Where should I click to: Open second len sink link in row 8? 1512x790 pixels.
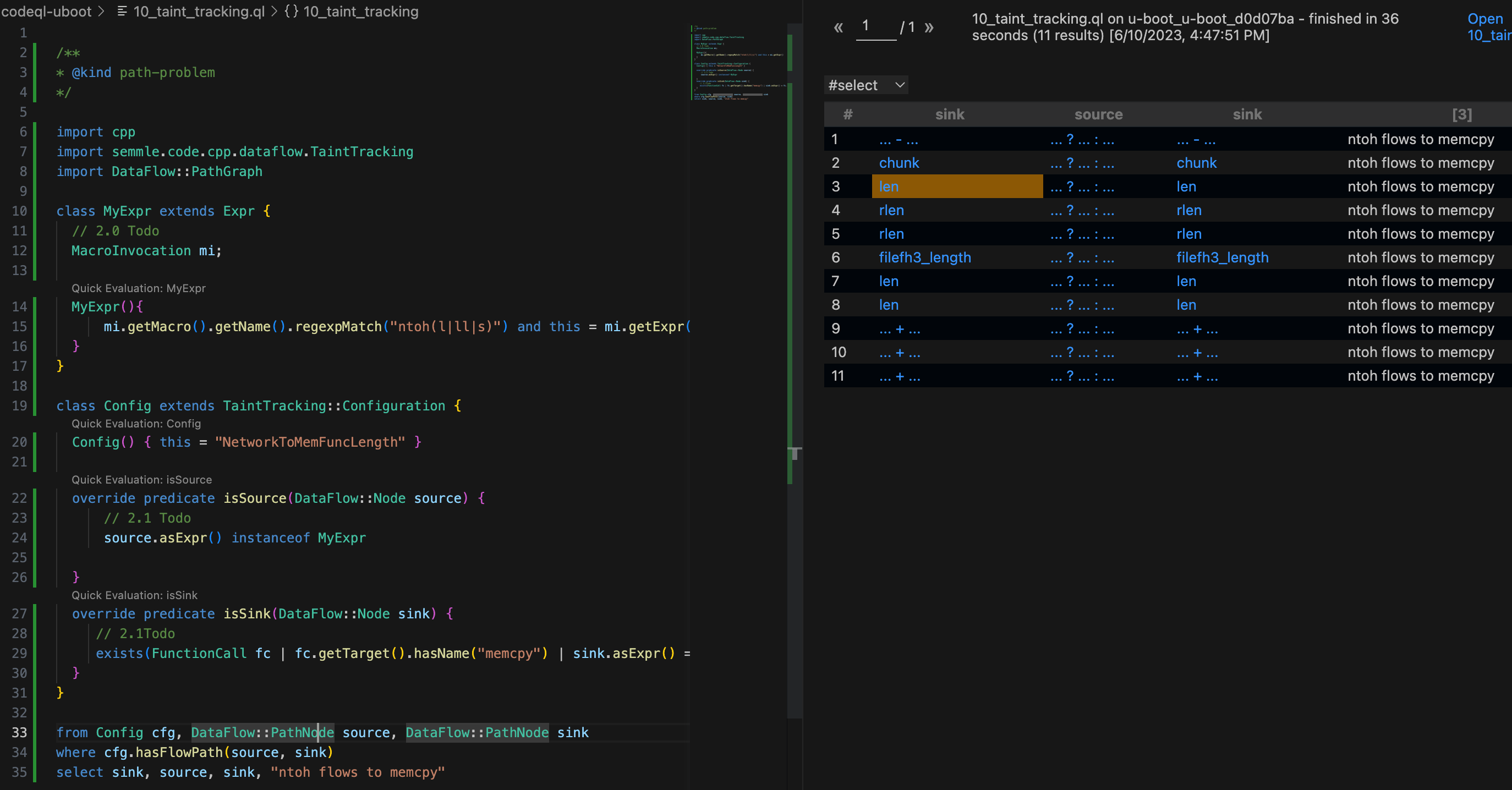pyautogui.click(x=1186, y=305)
